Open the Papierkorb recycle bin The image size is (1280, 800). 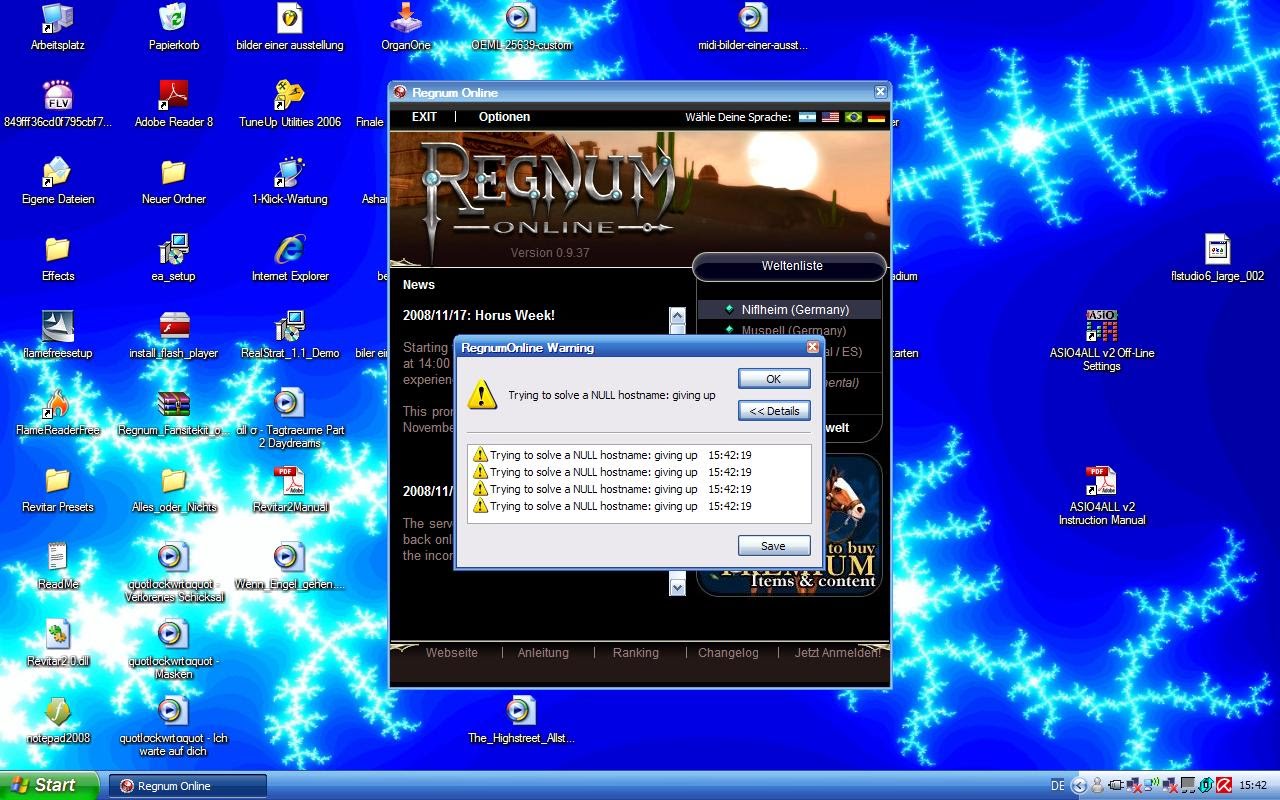174,29
